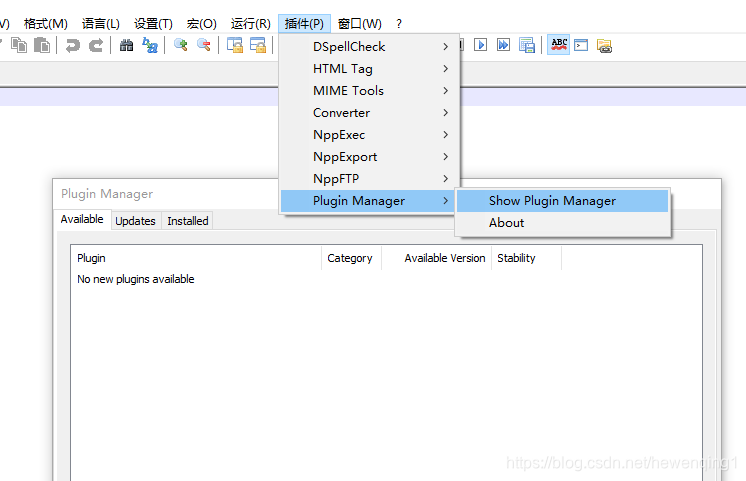746x481 pixels.
Task: Toggle synchronized horizontal scrolling icon
Action: (258, 45)
